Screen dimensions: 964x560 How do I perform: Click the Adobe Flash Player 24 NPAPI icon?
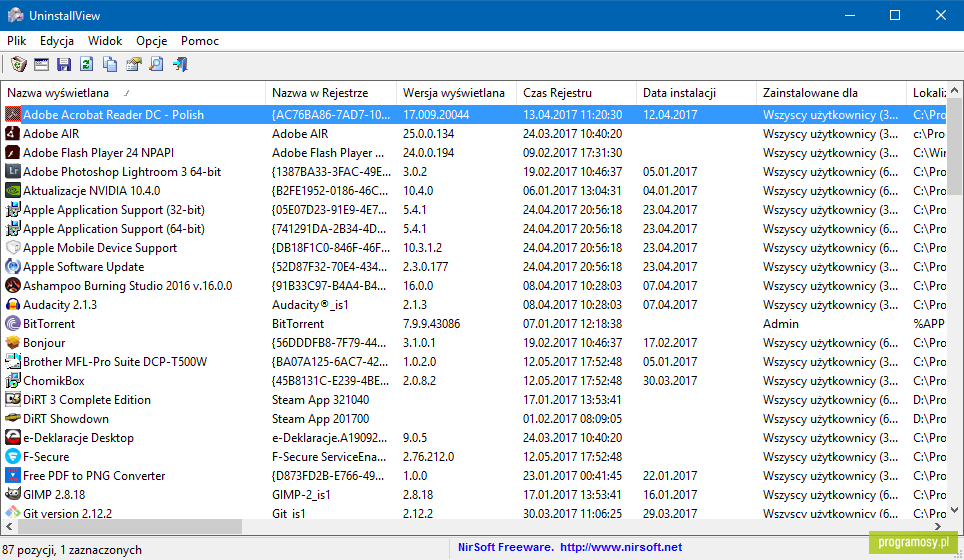12,152
